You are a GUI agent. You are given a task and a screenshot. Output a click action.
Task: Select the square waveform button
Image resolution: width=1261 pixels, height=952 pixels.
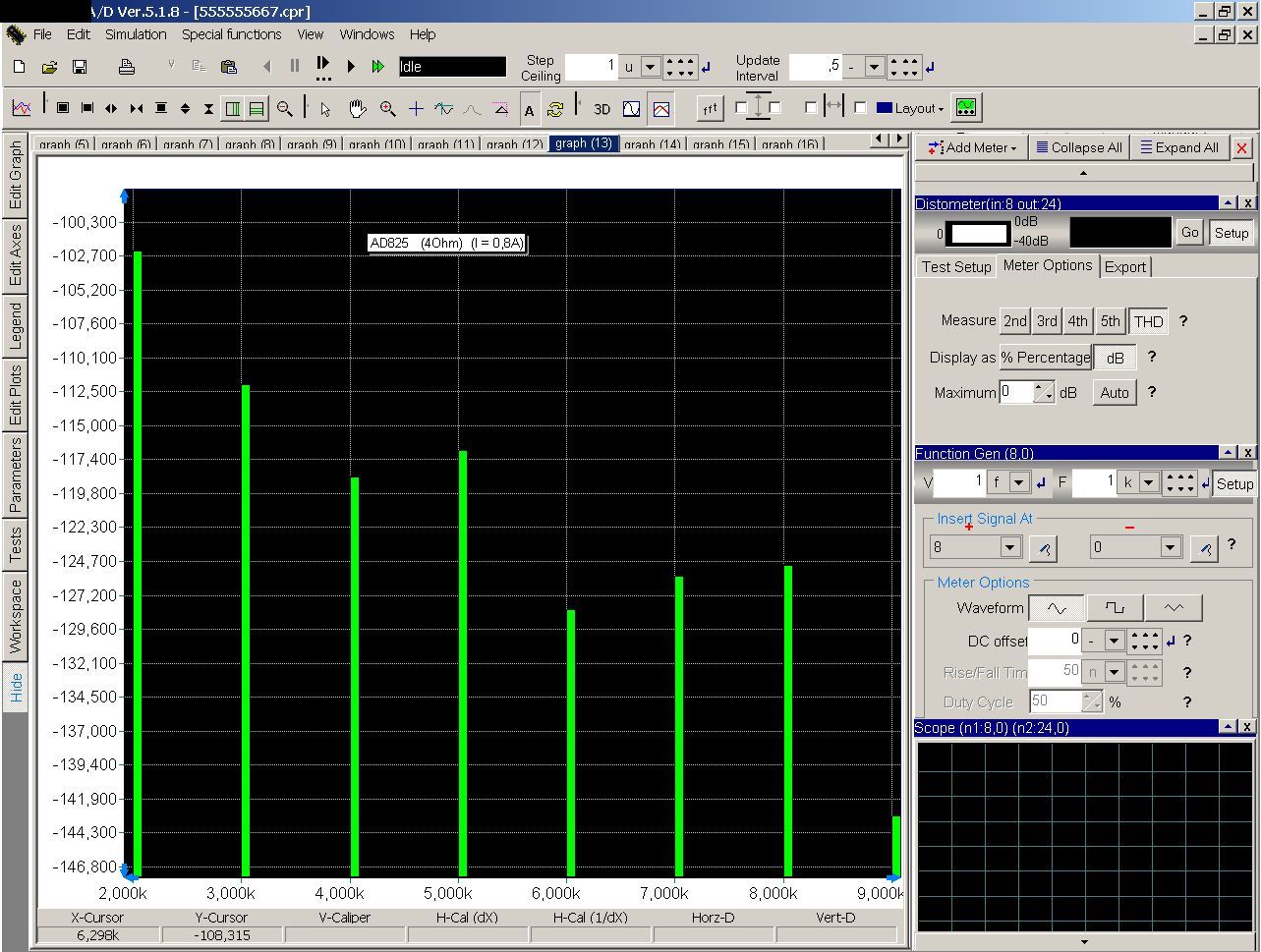[1115, 608]
